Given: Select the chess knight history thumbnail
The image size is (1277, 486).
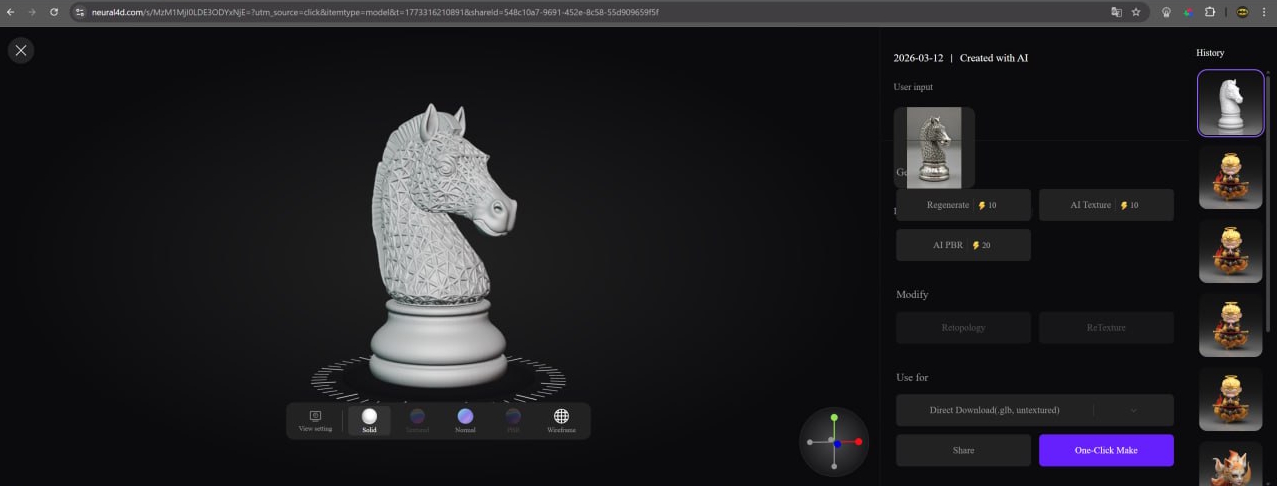Looking at the screenshot, I should [1230, 103].
